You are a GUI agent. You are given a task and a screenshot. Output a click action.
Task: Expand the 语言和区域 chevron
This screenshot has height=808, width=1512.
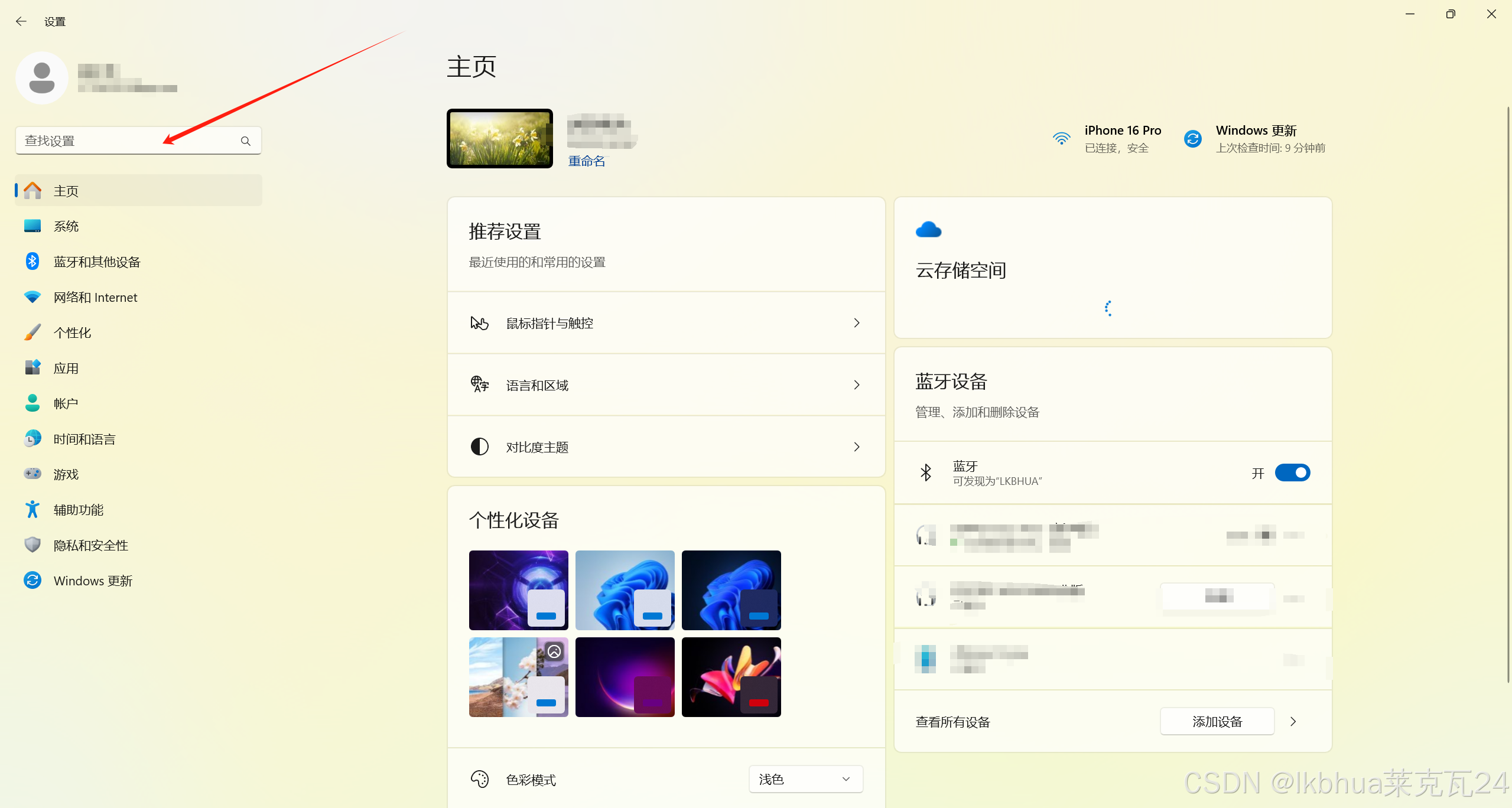(857, 385)
